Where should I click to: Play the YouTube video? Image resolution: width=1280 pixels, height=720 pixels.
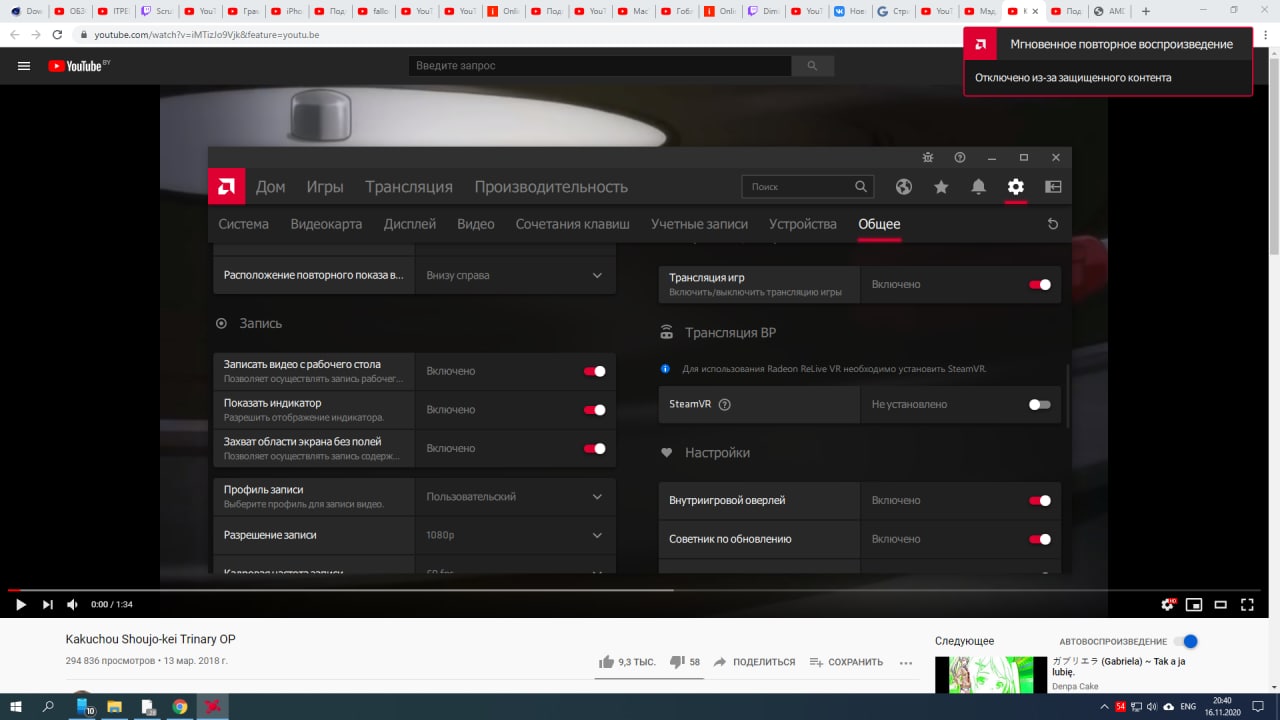coord(20,604)
